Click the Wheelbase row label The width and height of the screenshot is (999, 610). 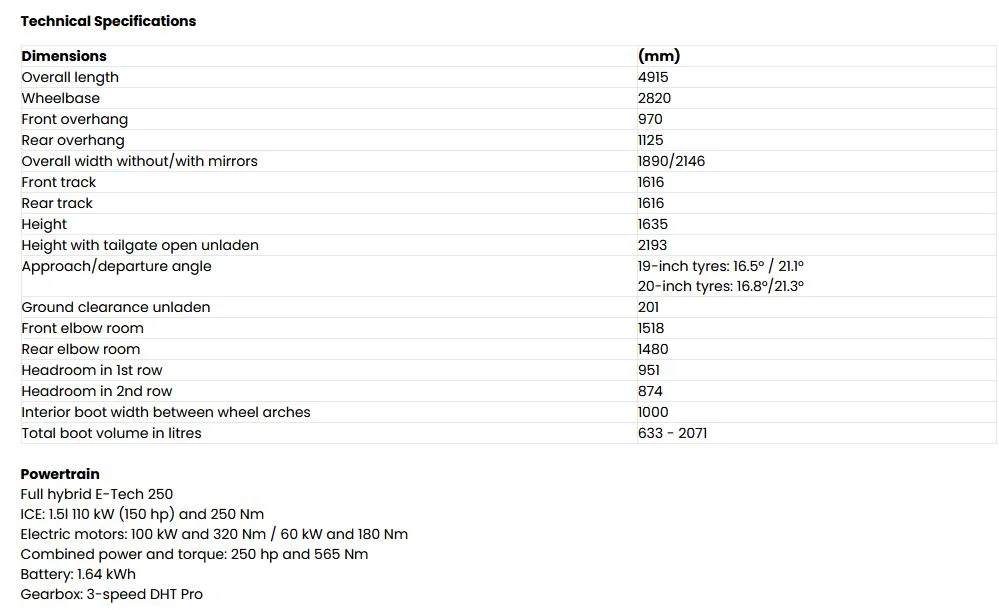click(61, 98)
